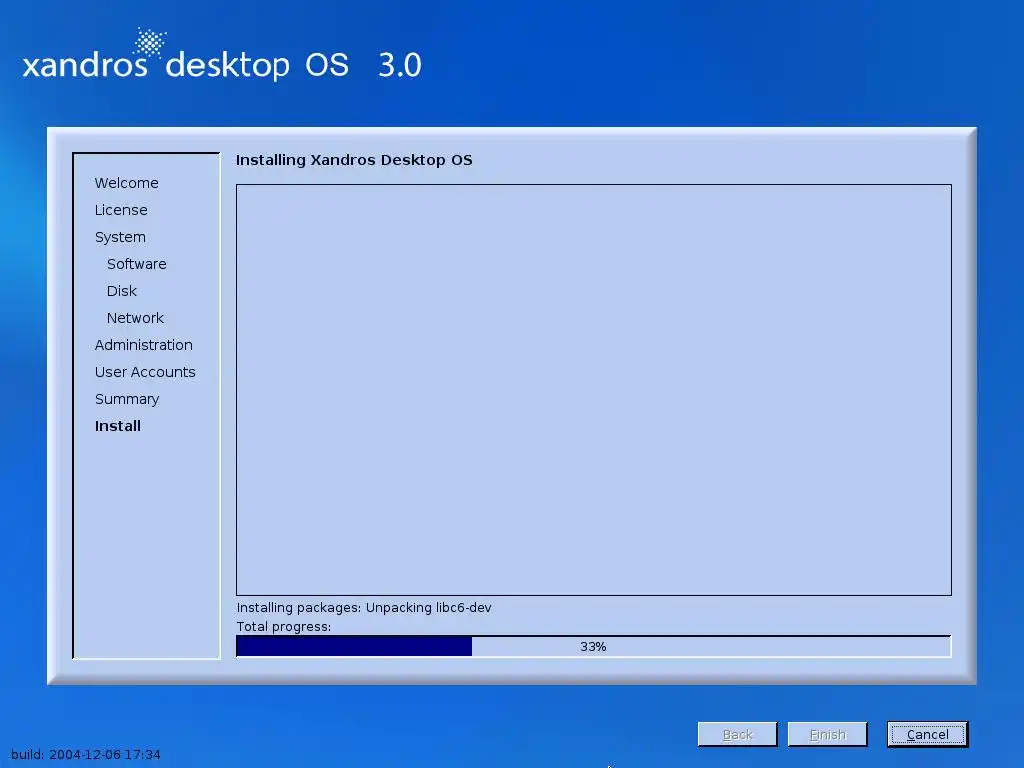Select the Administration step
The height and width of the screenshot is (768, 1024).
143,345
